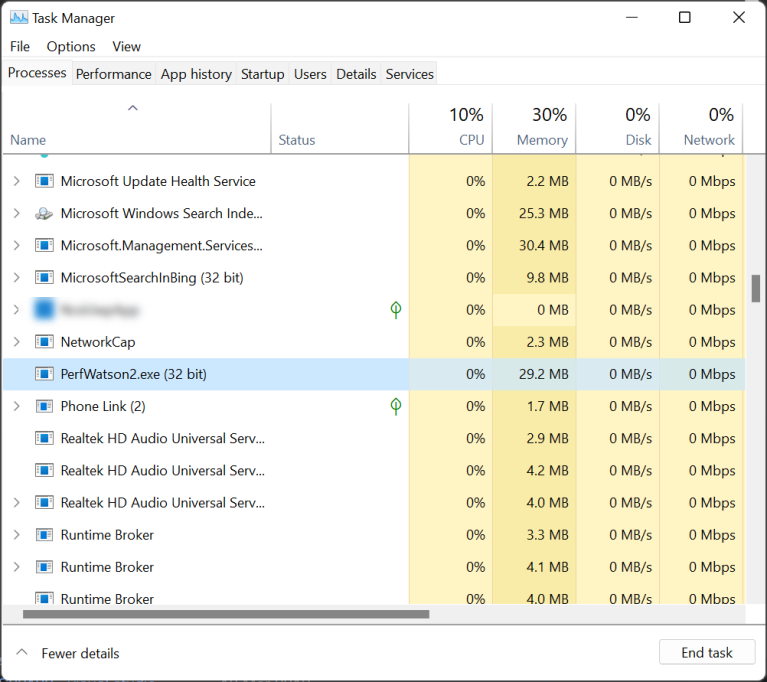Sort processes by CPU column header
The image size is (767, 682).
(451, 128)
